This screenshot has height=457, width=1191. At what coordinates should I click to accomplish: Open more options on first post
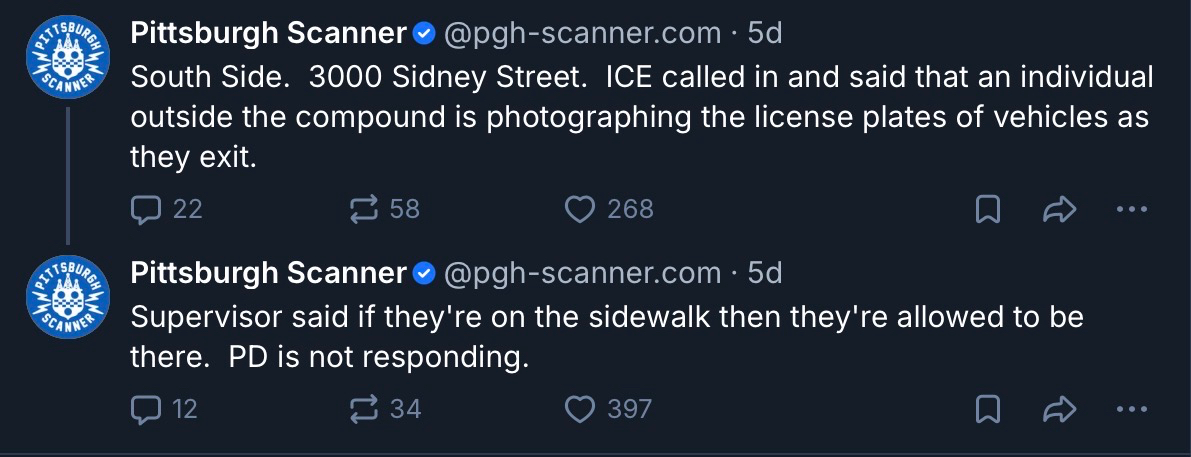(1131, 209)
